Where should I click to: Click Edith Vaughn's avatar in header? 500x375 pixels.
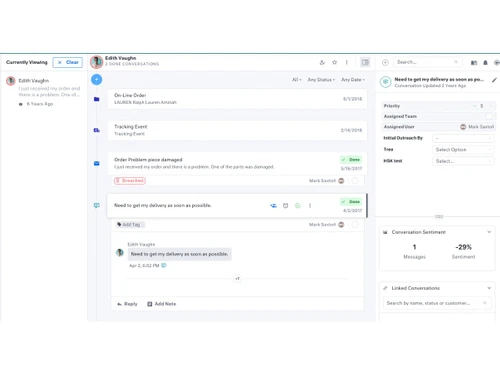coord(97,62)
